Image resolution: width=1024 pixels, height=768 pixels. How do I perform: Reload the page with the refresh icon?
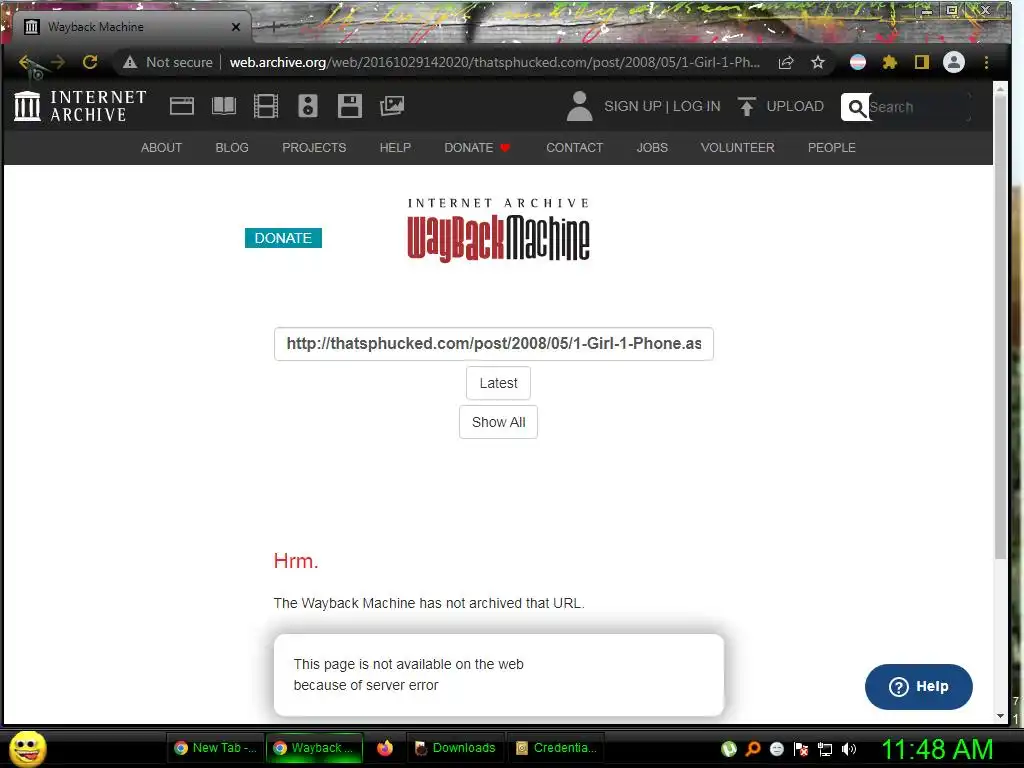coord(90,62)
